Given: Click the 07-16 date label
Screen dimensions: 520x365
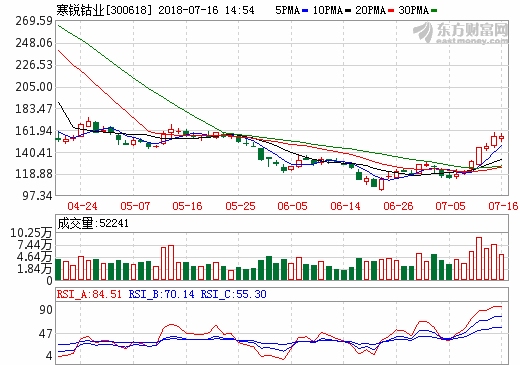Looking at the screenshot, I should [503, 206].
